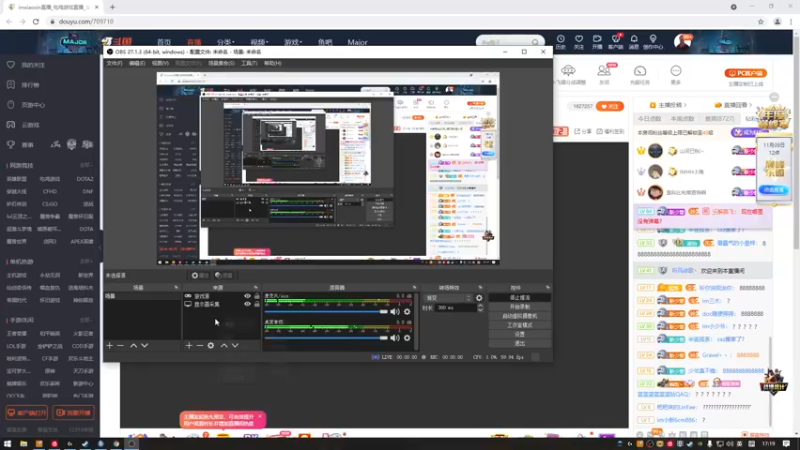Mute the microphone channel speaker in mixer
The image size is (800, 450).
395,311
